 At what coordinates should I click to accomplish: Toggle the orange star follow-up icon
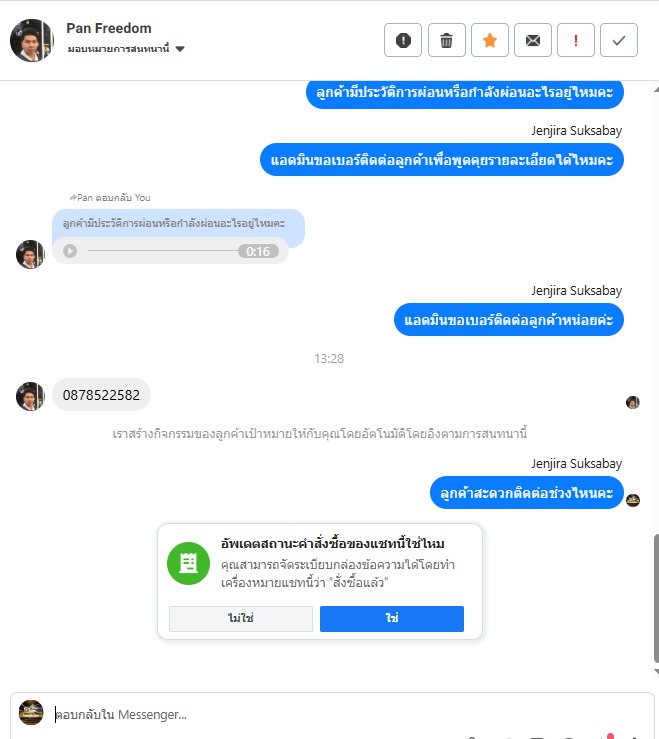pyautogui.click(x=490, y=40)
